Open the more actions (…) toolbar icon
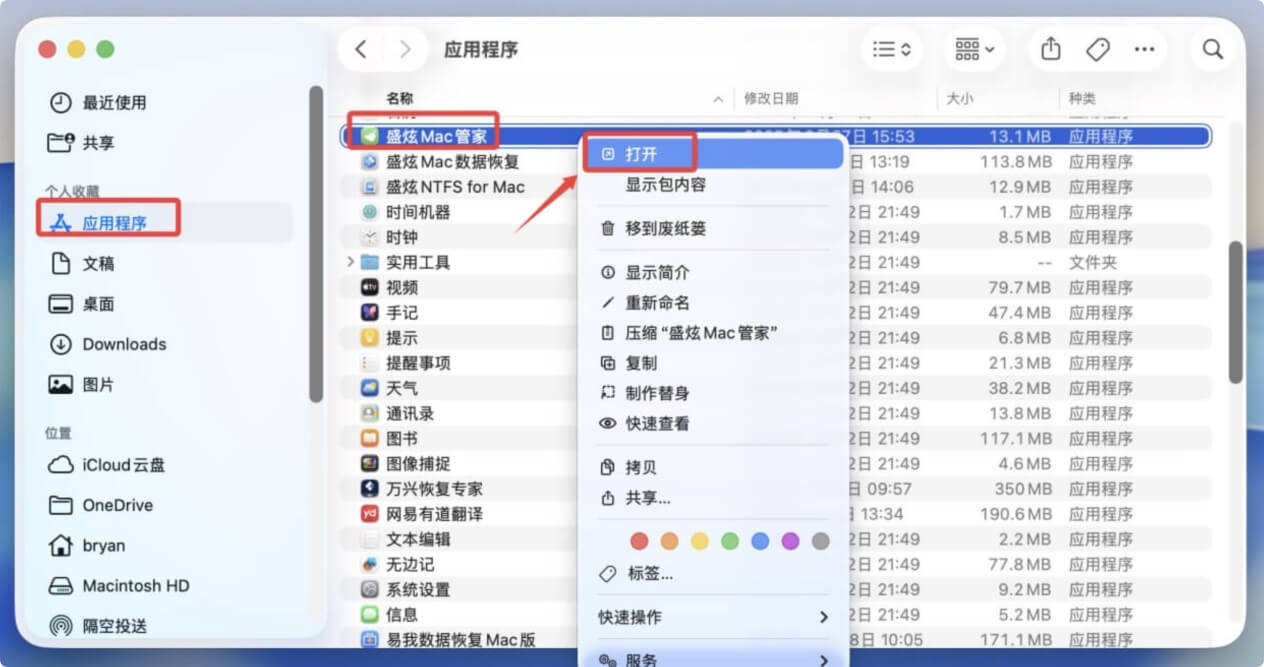 (1146, 48)
